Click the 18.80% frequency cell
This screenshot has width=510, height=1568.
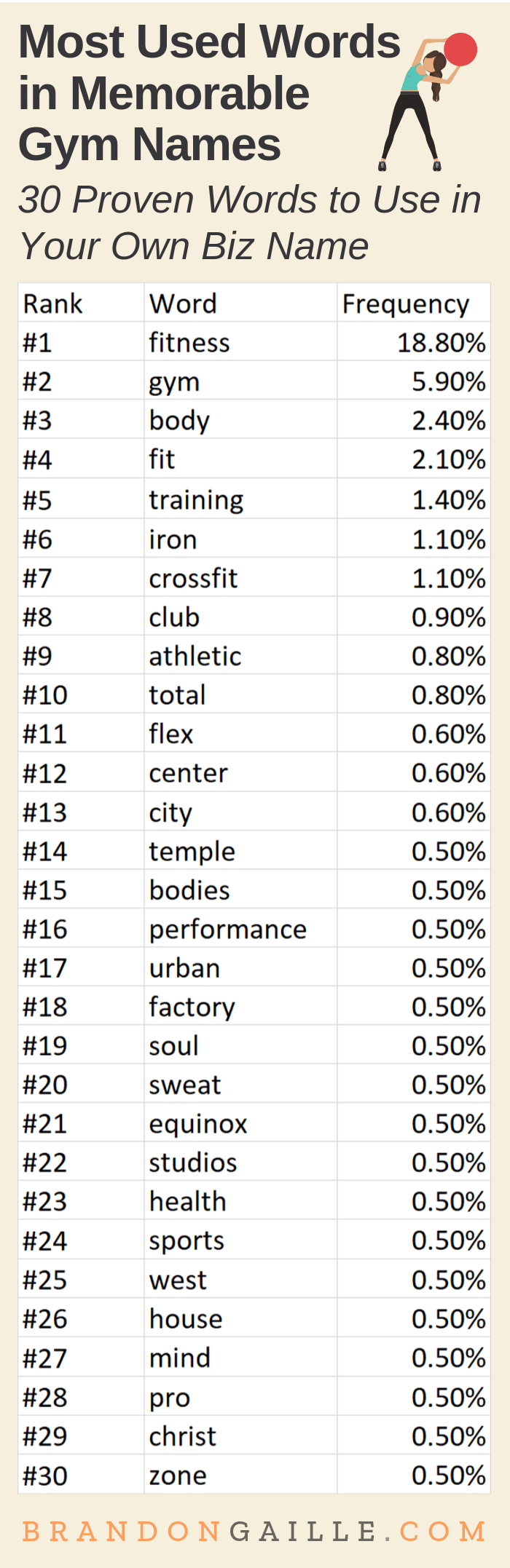click(442, 342)
